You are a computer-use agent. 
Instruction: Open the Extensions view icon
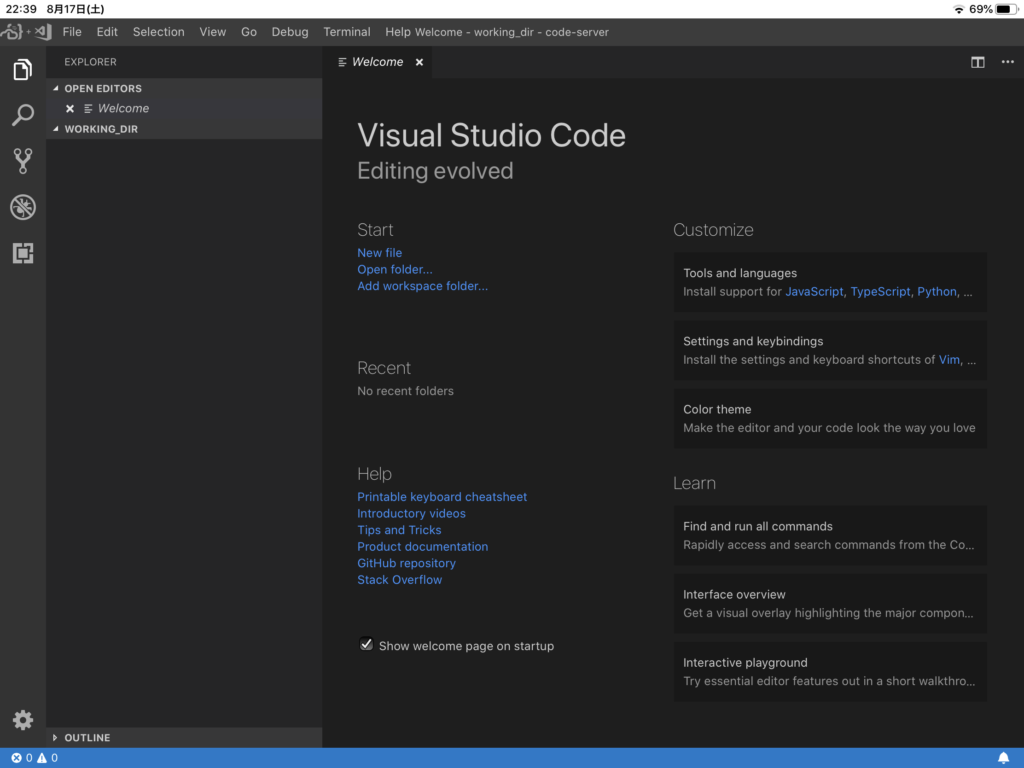[x=23, y=253]
